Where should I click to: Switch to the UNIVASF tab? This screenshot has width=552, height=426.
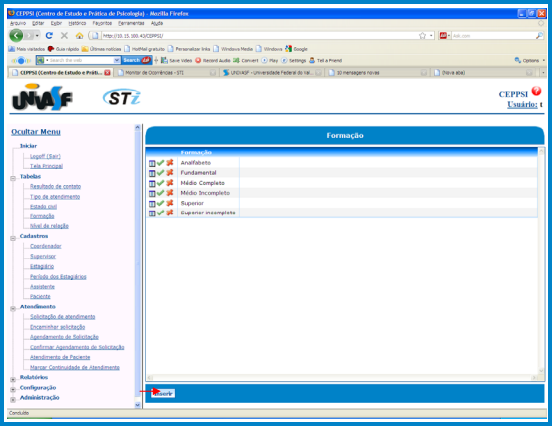click(272, 73)
